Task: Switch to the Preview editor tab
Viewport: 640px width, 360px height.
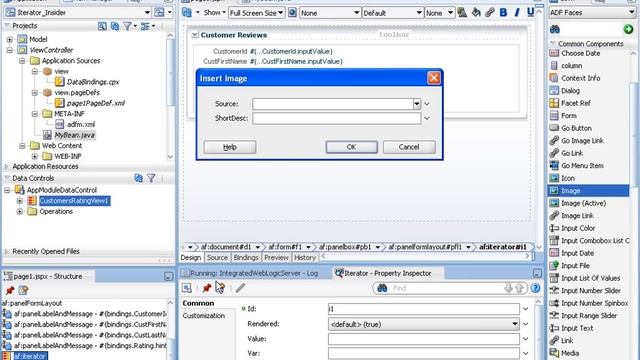Action: [276, 258]
